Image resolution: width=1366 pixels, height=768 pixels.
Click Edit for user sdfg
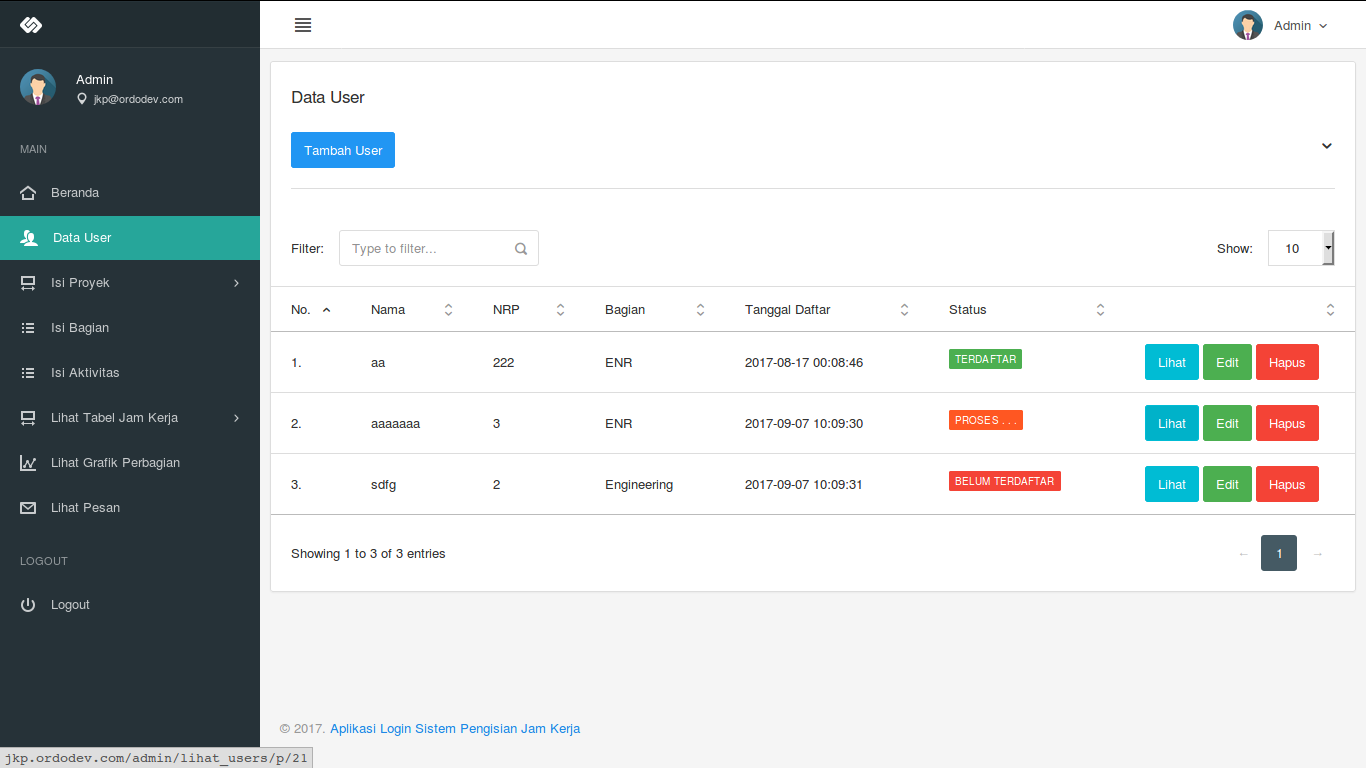click(x=1227, y=484)
